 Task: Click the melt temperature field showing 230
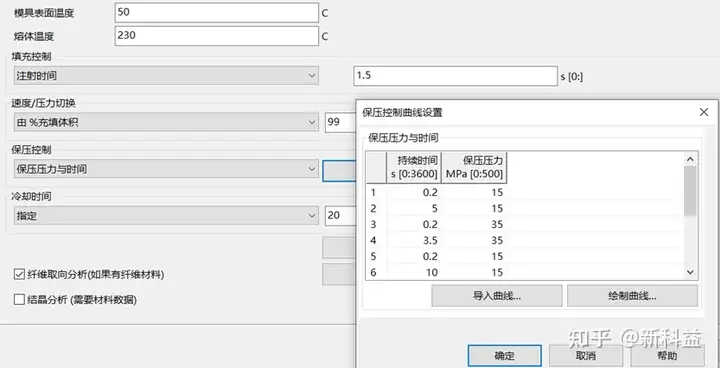pyautogui.click(x=216, y=36)
